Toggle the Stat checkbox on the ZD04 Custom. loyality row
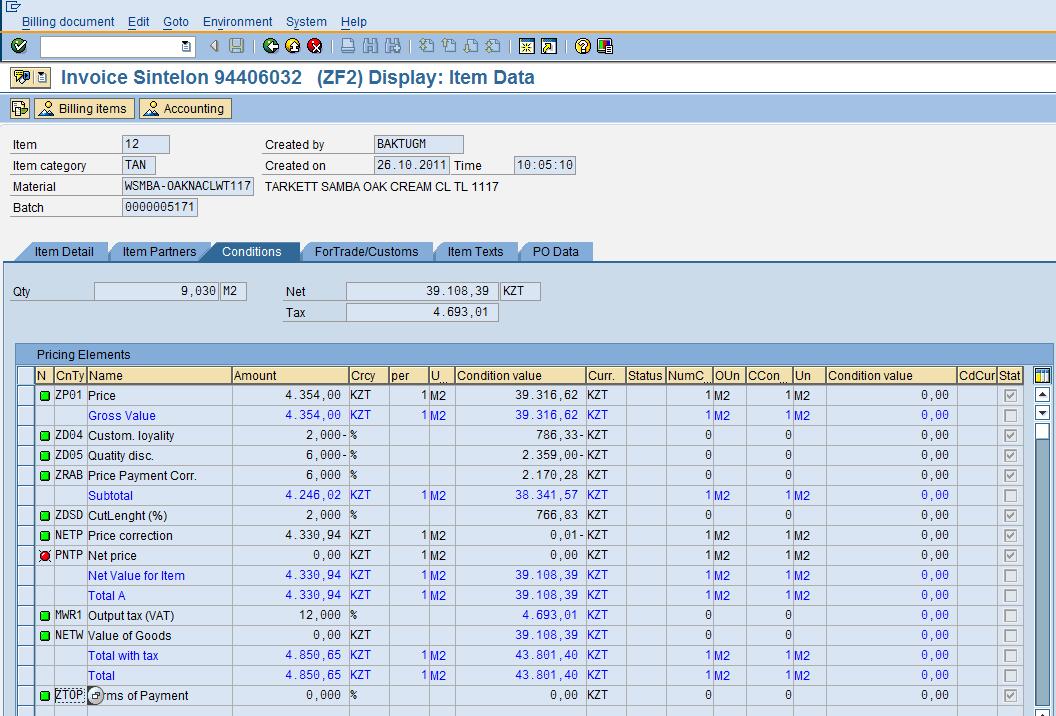The width and height of the screenshot is (1056, 716). (1010, 436)
